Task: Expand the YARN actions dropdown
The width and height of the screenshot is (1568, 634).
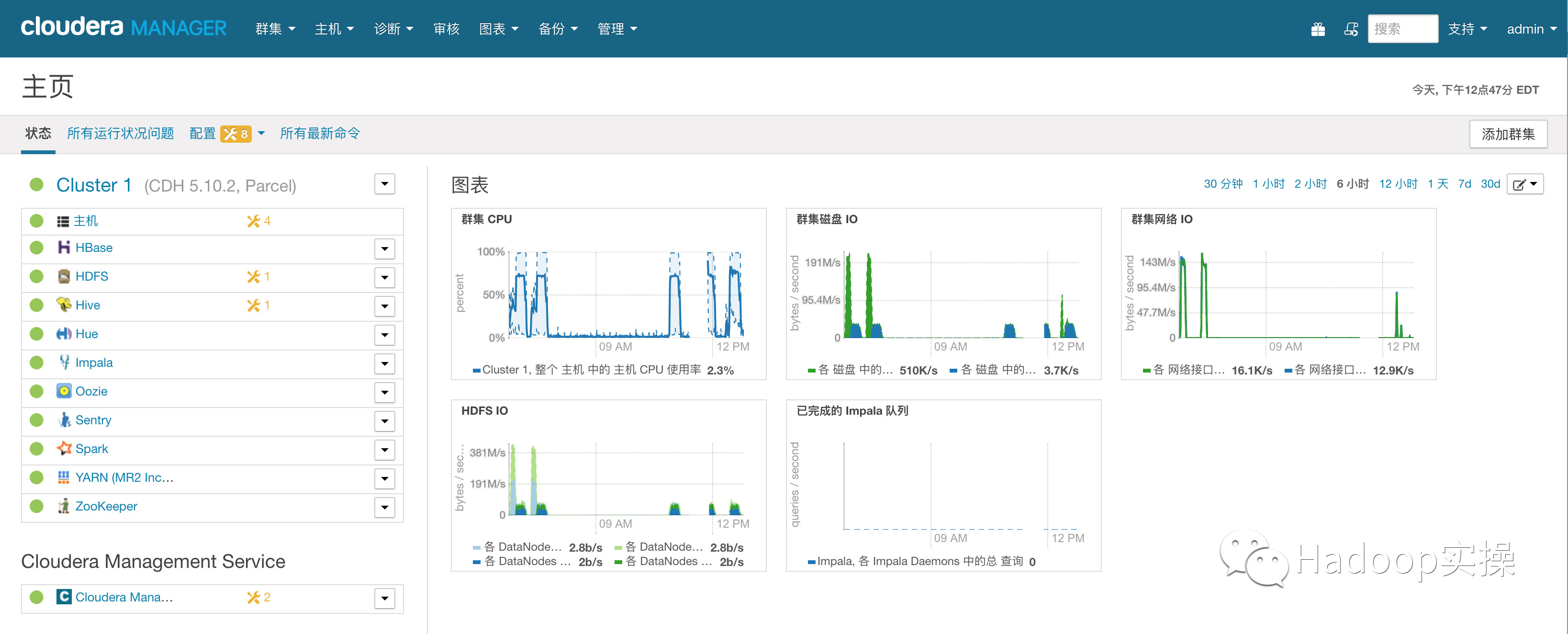Action: click(385, 478)
